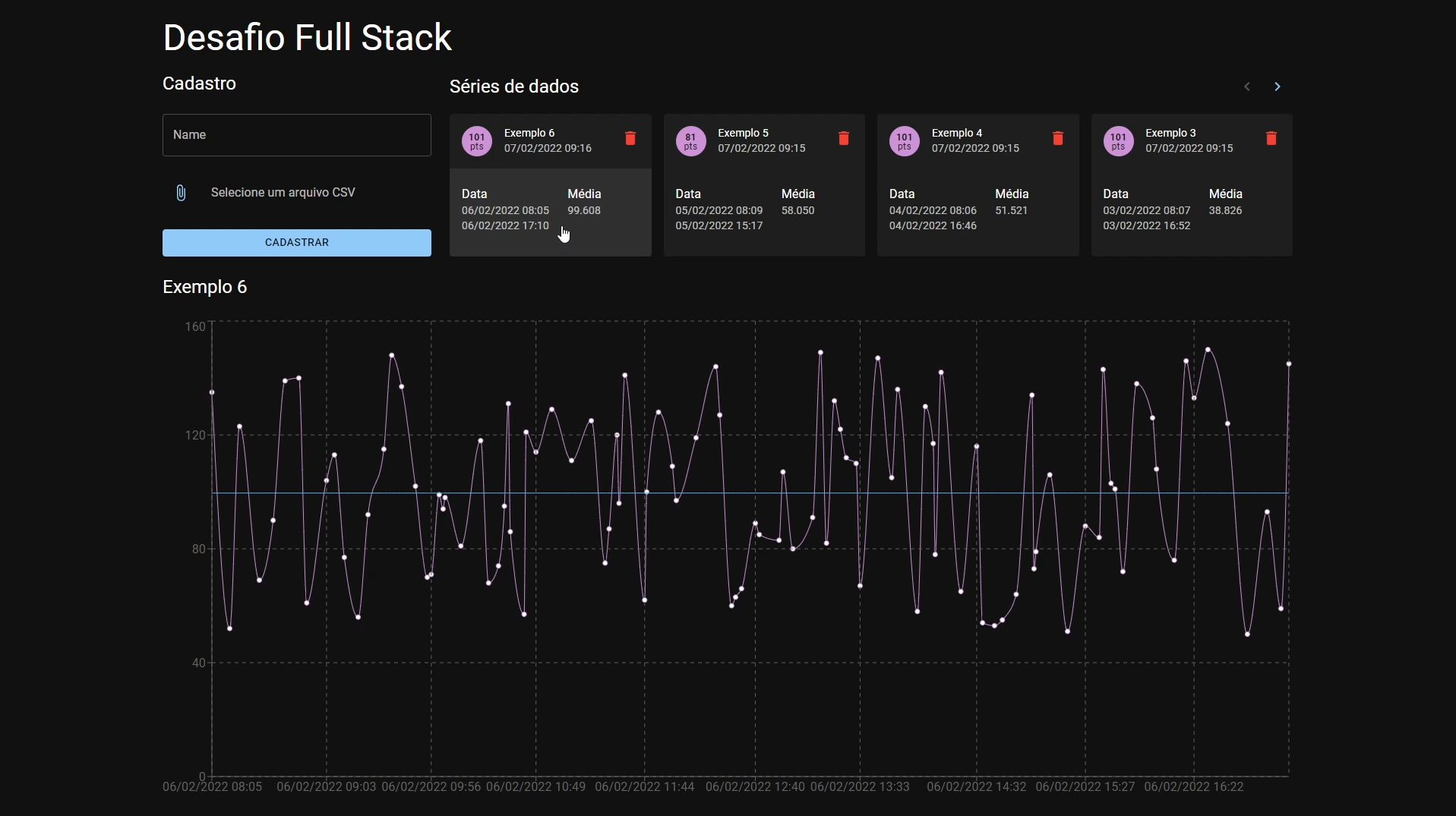Click the 101 pts badge of Exemplo 6
1456x816 pixels.
pos(477,141)
